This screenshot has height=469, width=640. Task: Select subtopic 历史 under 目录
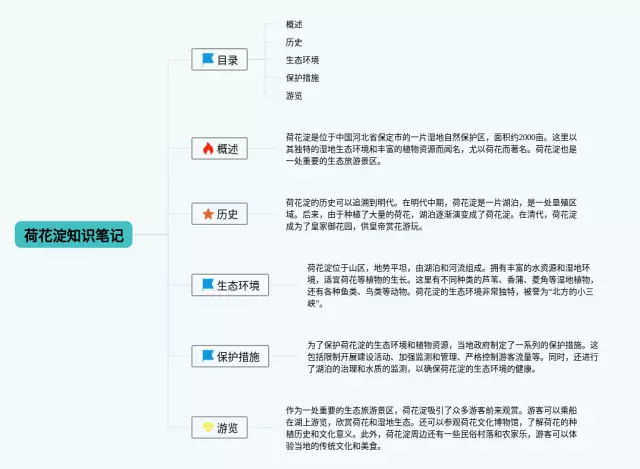pyautogui.click(x=294, y=42)
